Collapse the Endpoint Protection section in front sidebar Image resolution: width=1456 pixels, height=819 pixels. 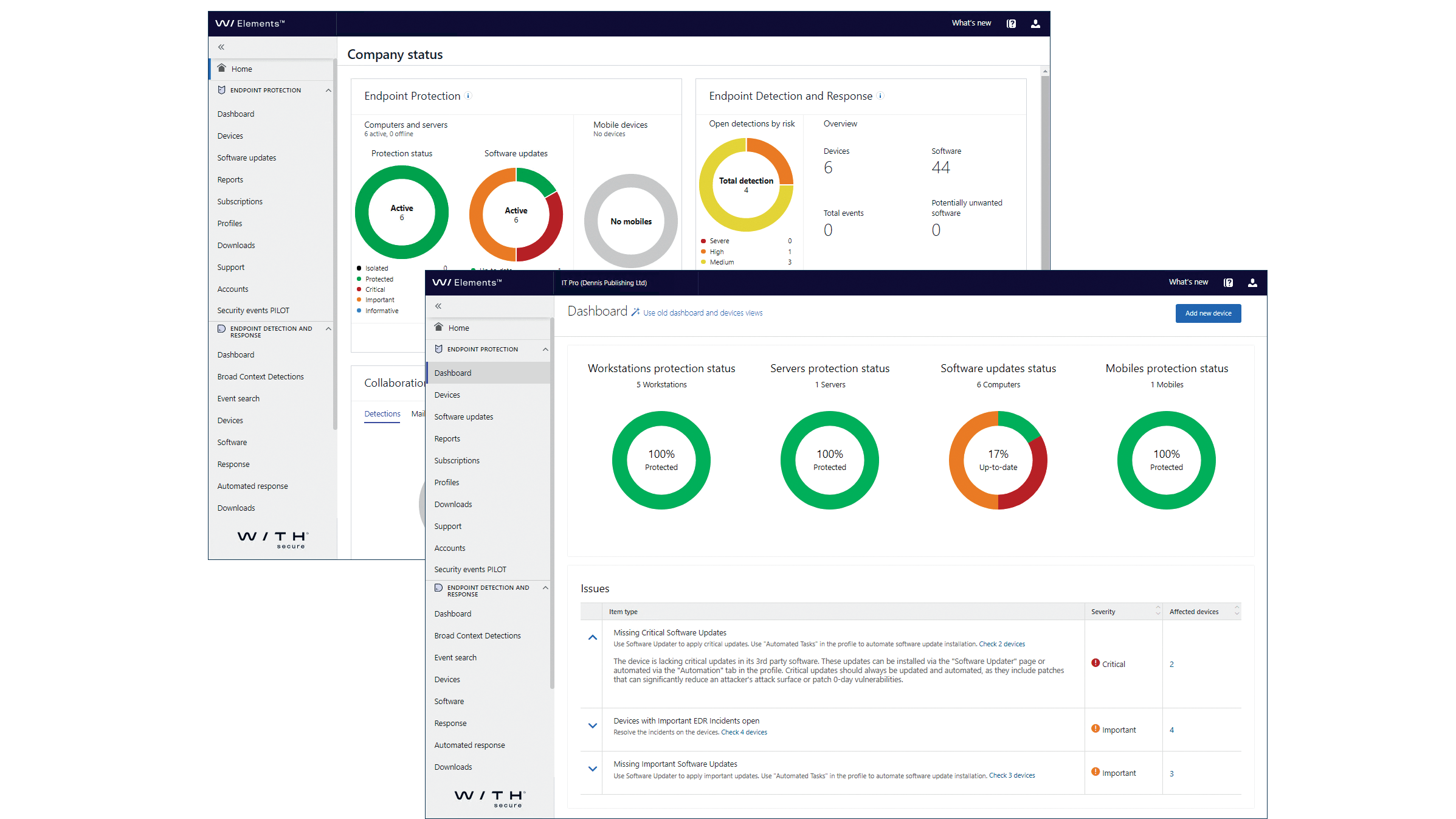(545, 349)
